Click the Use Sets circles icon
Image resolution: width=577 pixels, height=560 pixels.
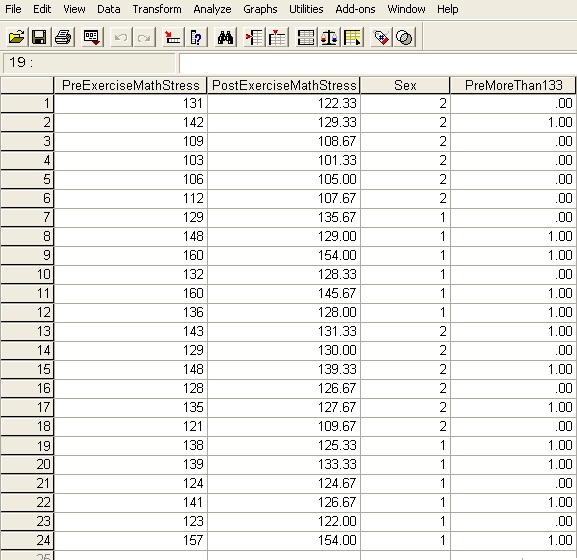tap(404, 37)
